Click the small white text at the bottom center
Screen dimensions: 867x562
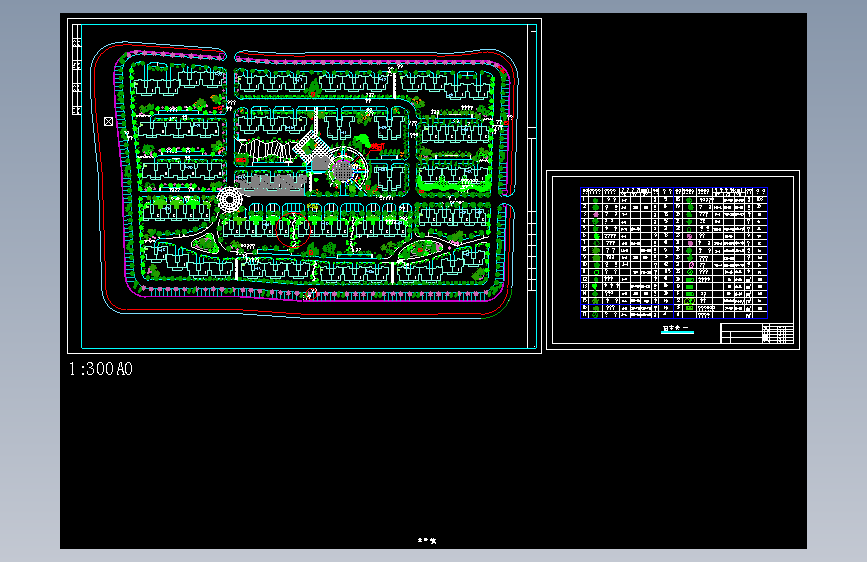click(x=427, y=540)
